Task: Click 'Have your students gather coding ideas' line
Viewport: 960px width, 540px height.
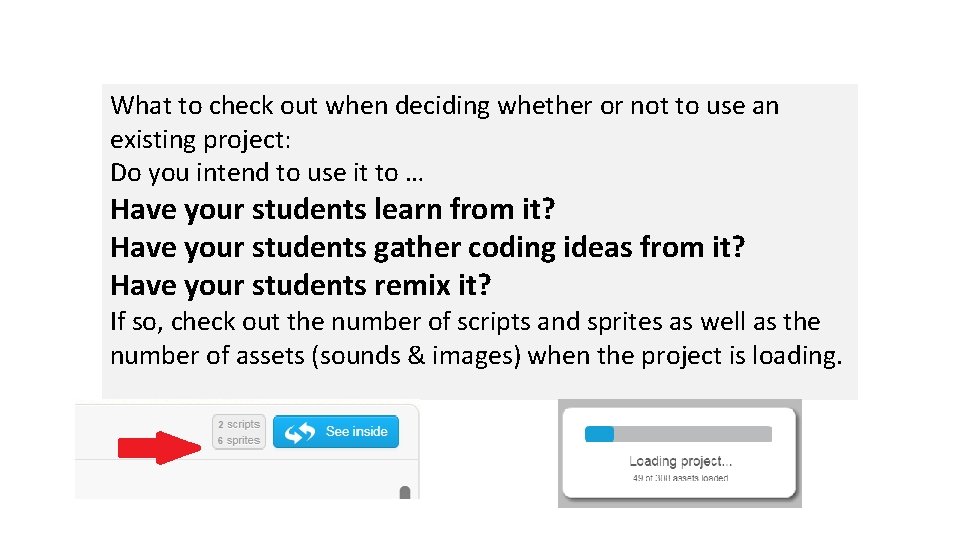Action: coord(427,247)
